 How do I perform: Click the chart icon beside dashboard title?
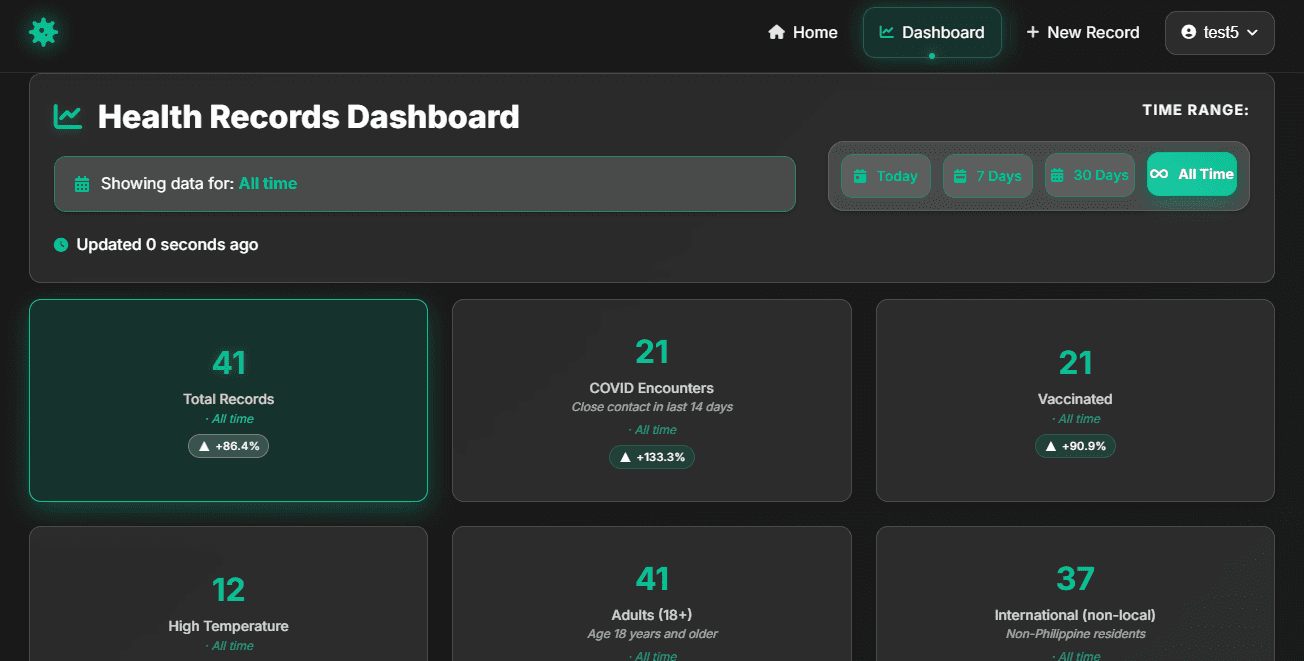68,117
